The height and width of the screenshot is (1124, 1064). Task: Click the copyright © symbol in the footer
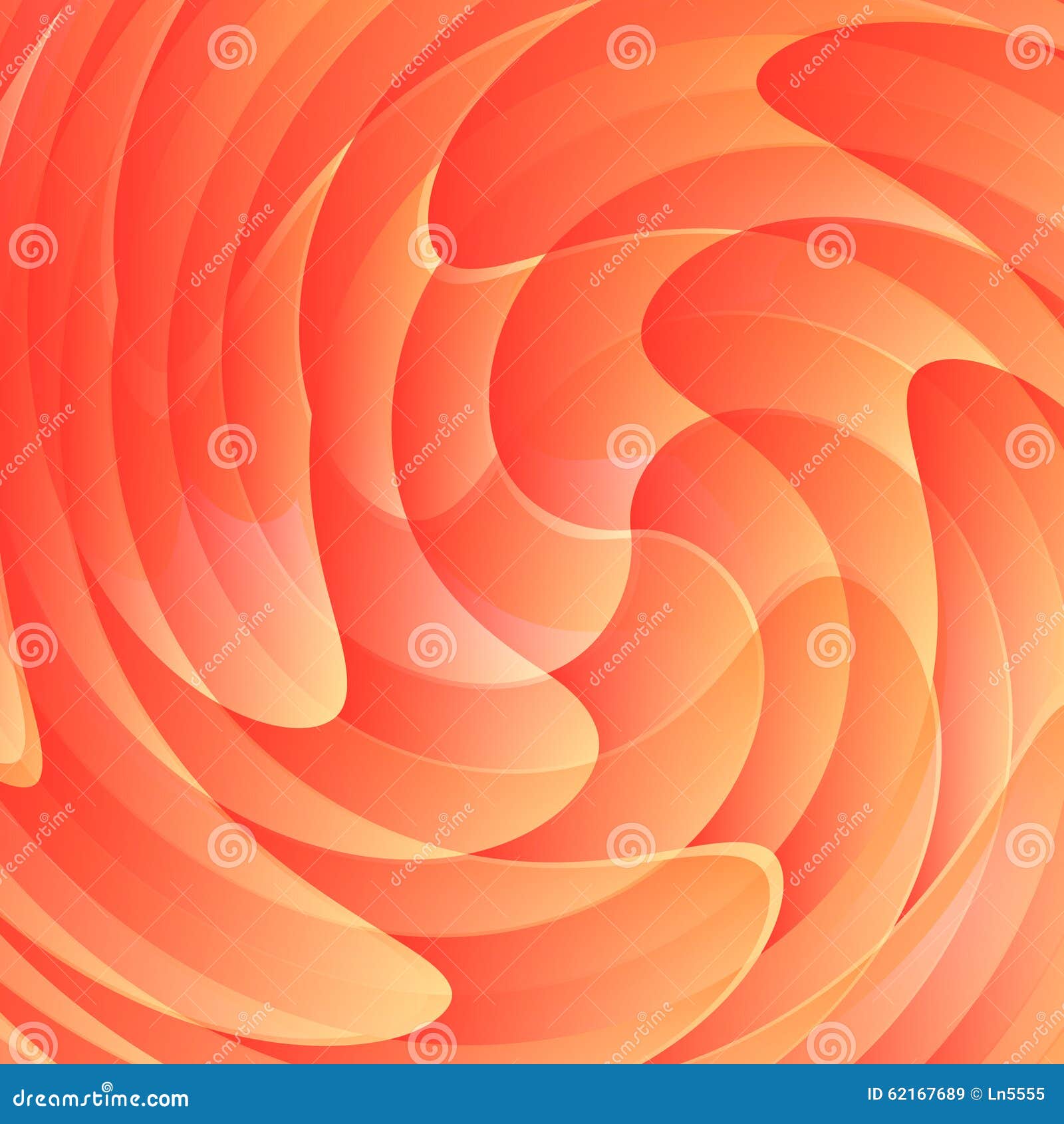pos(975,1094)
